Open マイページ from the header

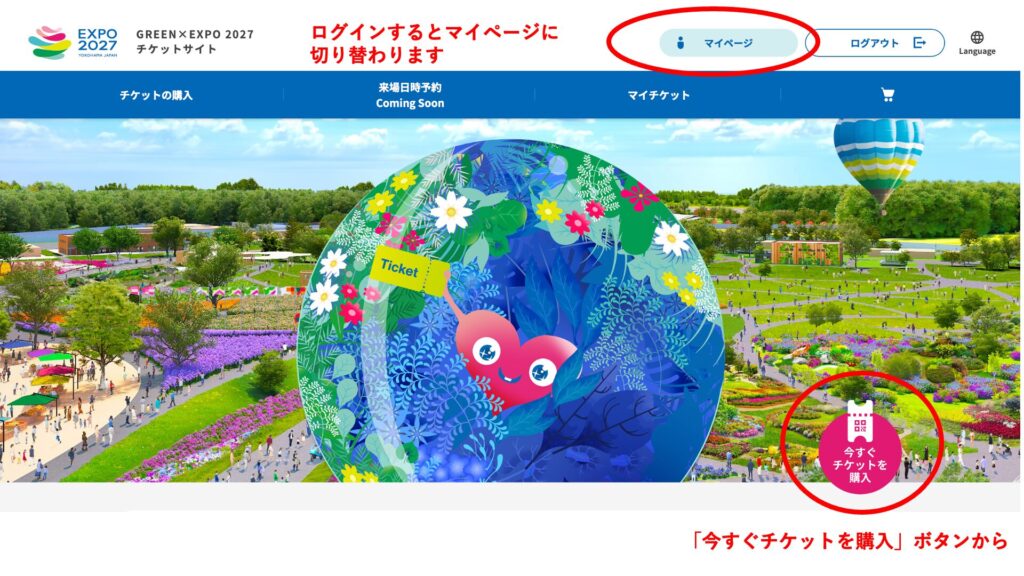coord(728,43)
